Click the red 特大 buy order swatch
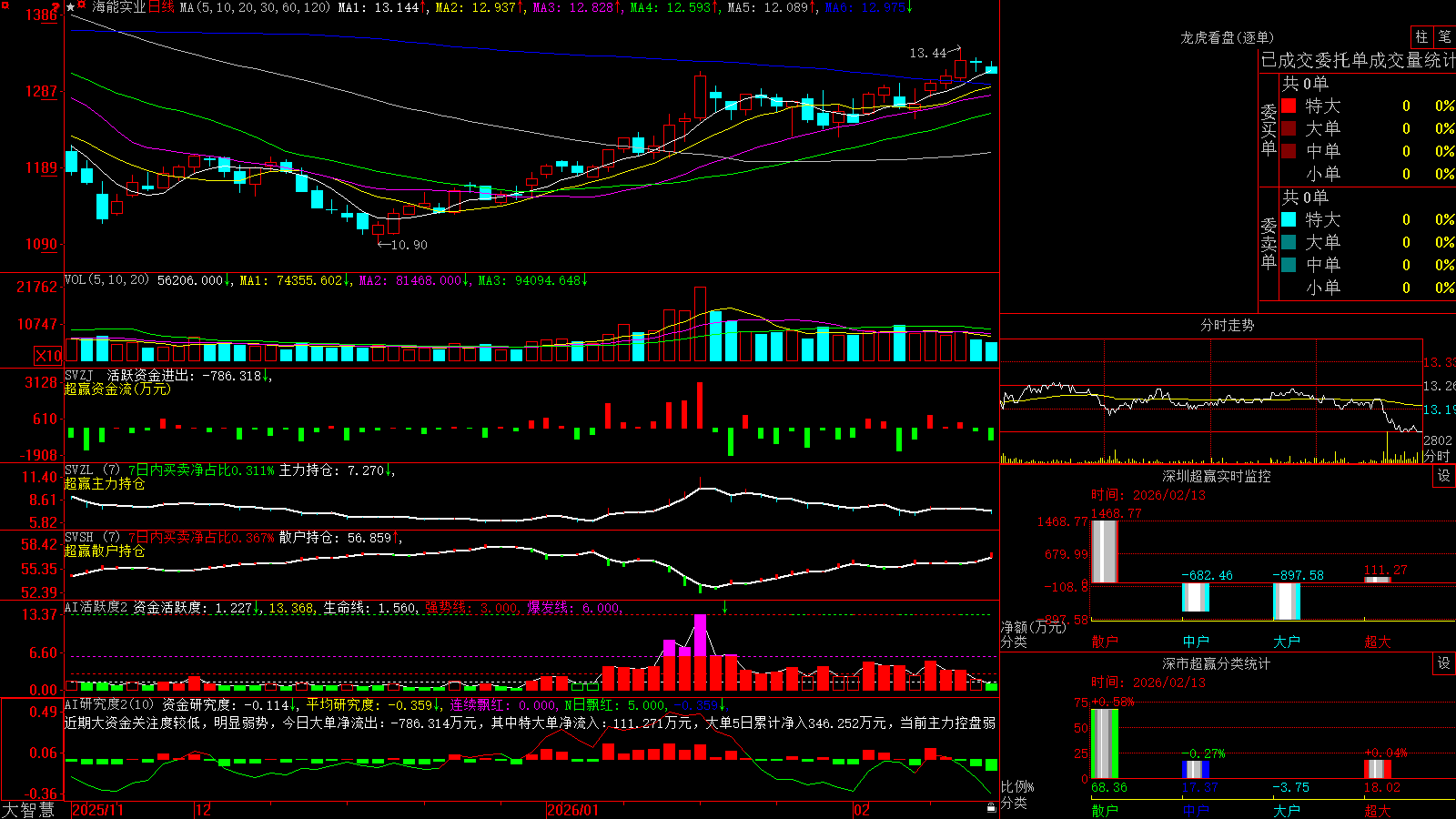Viewport: 1456px width, 819px height. (1289, 106)
